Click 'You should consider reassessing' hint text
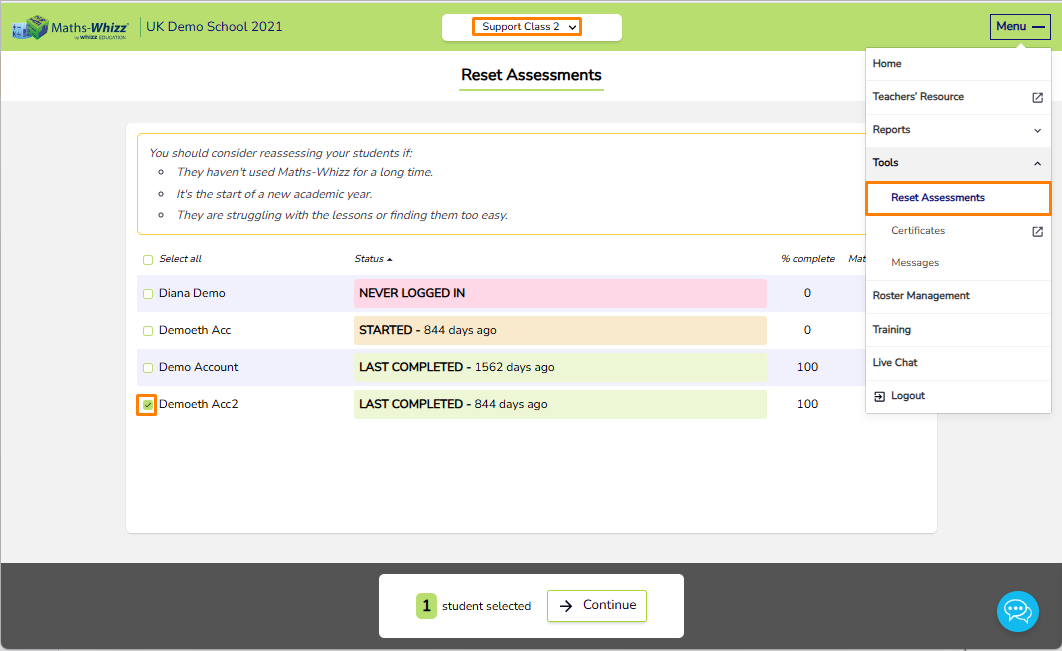The image size is (1062, 651). tap(280, 153)
